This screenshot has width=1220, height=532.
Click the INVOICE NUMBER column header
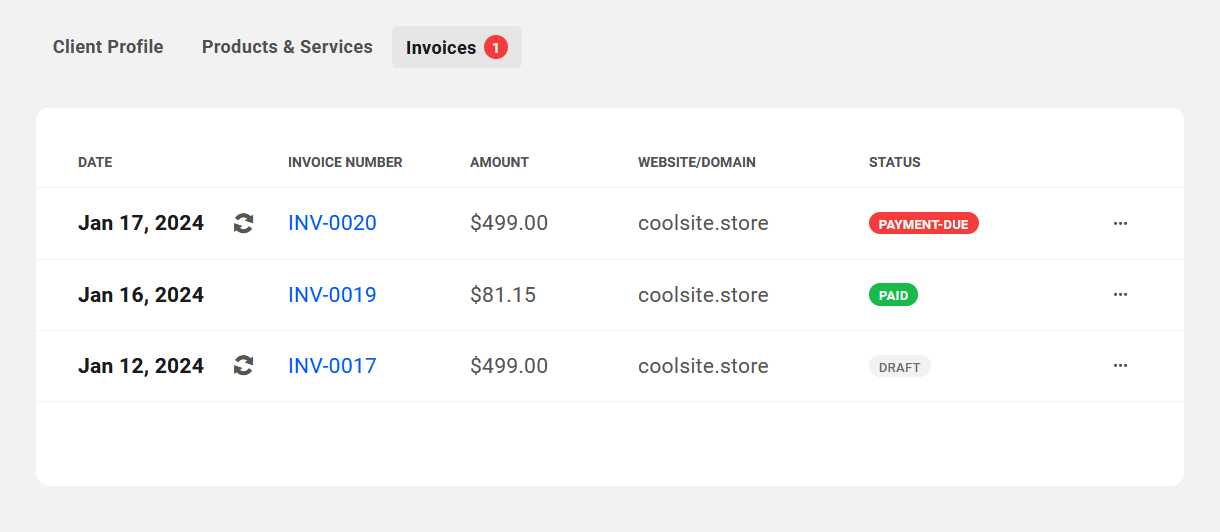click(345, 162)
